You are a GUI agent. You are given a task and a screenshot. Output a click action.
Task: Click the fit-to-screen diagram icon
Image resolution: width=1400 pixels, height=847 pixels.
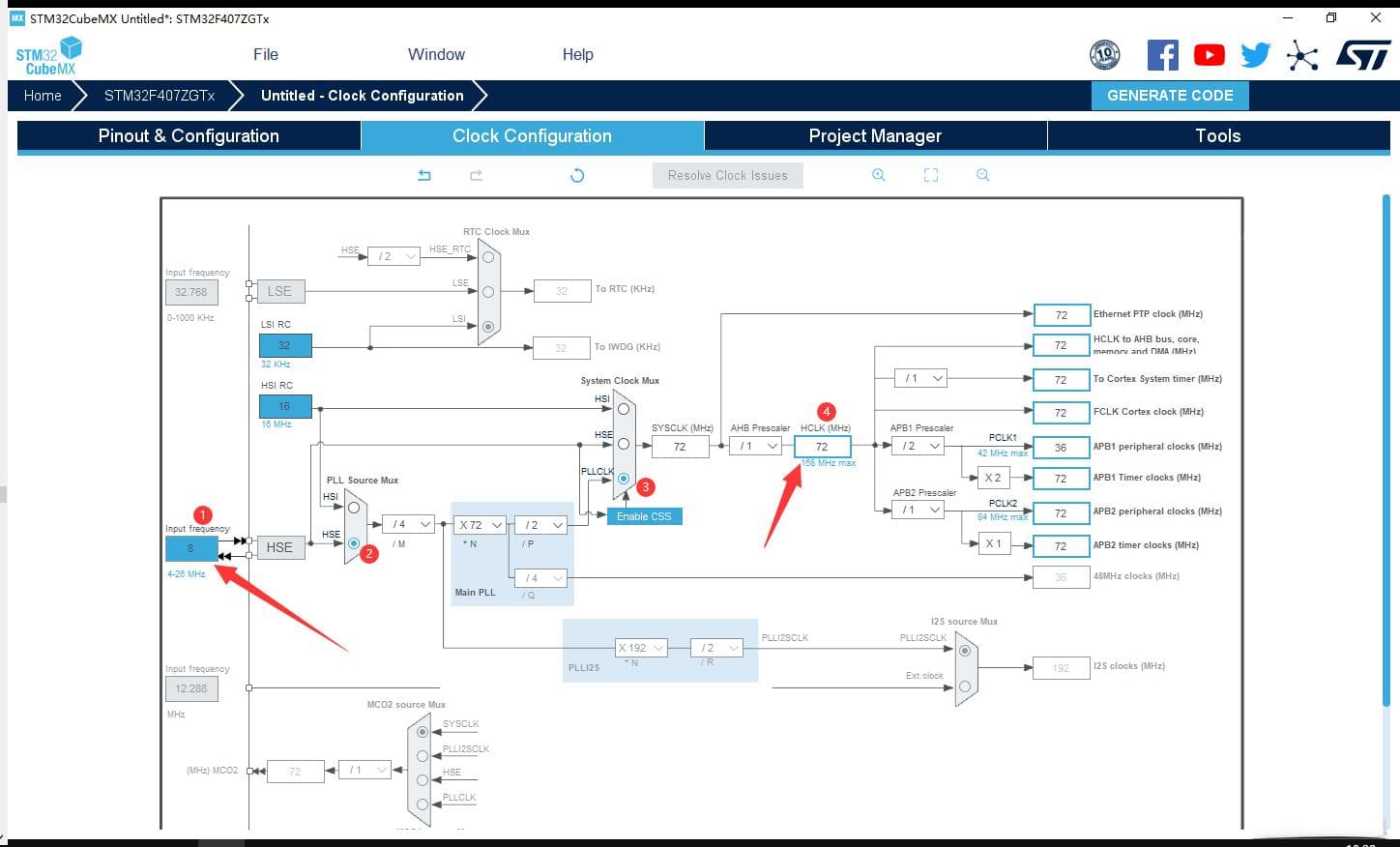(931, 175)
